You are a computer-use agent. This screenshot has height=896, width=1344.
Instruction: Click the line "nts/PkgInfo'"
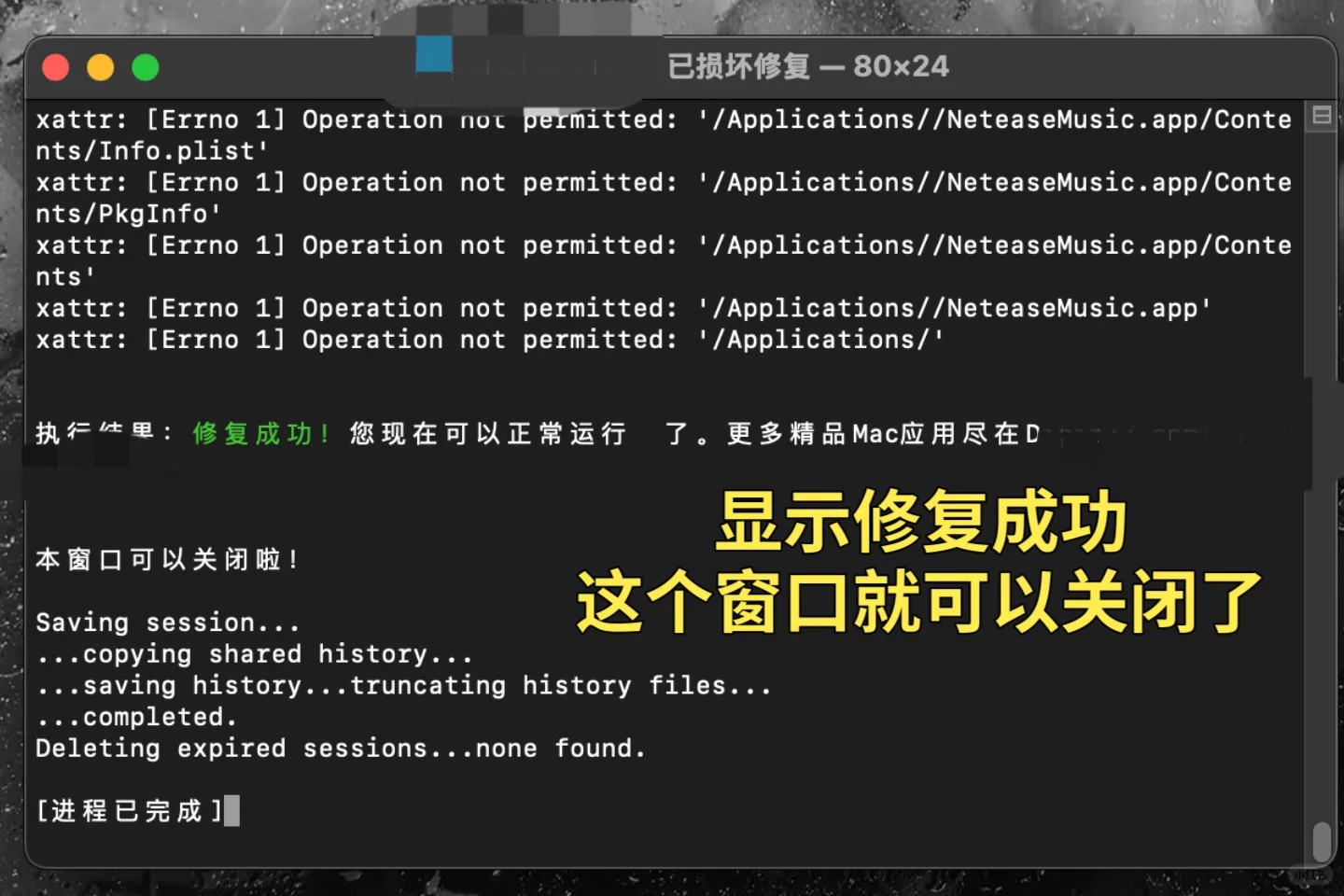coord(129,214)
